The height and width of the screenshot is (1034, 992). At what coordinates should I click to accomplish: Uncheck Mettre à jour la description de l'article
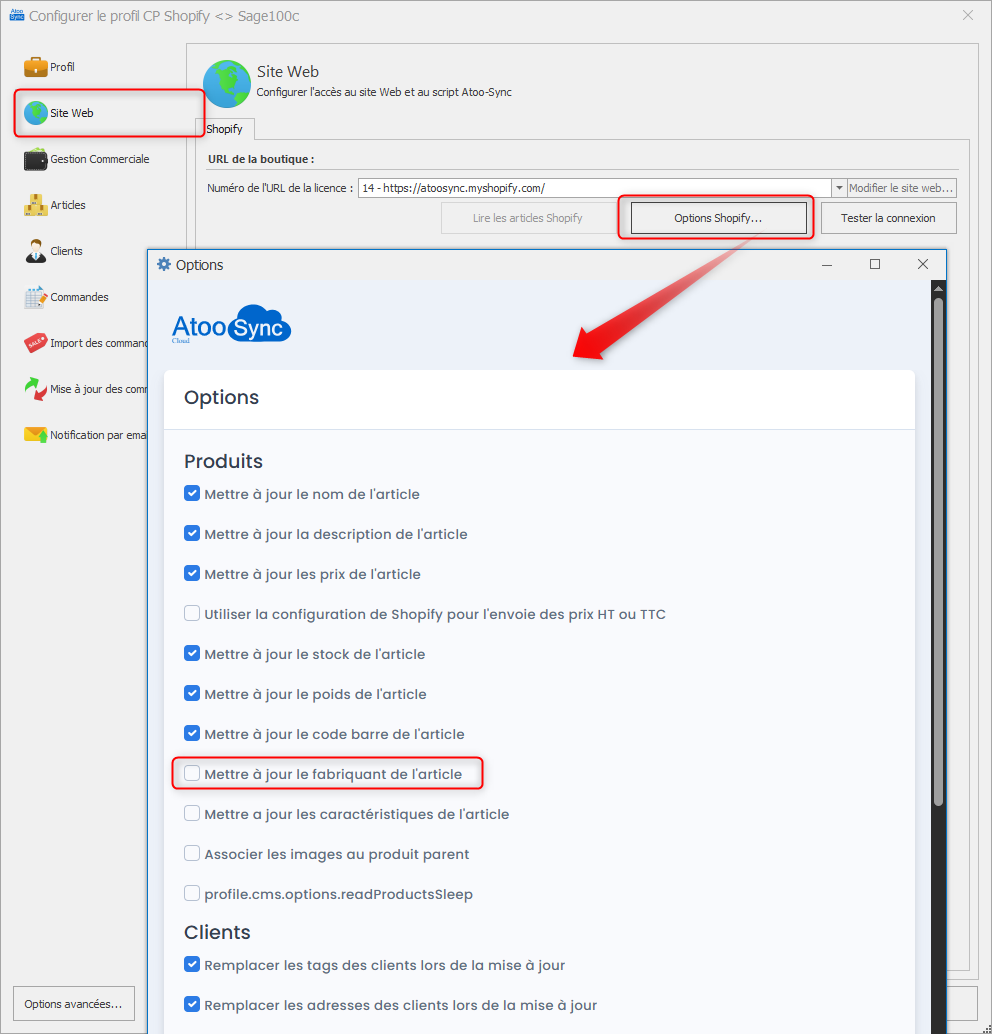click(x=192, y=533)
